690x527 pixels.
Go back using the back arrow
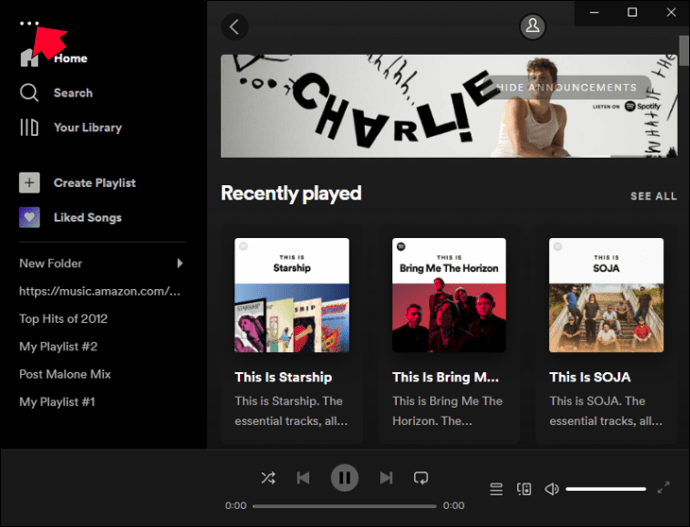(x=235, y=27)
